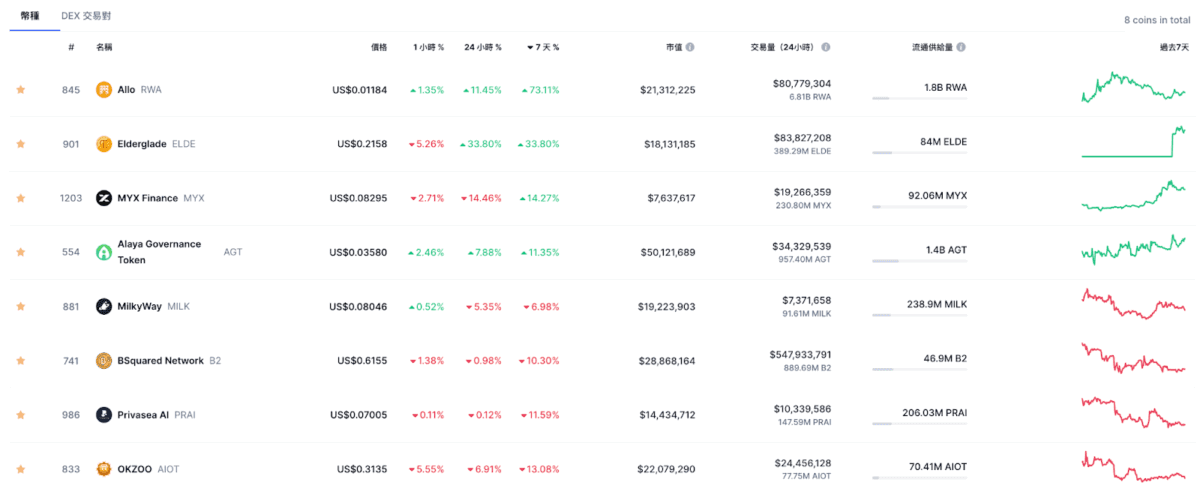Click the Alaya Governance Token logo
The width and height of the screenshot is (1200, 494).
103,252
